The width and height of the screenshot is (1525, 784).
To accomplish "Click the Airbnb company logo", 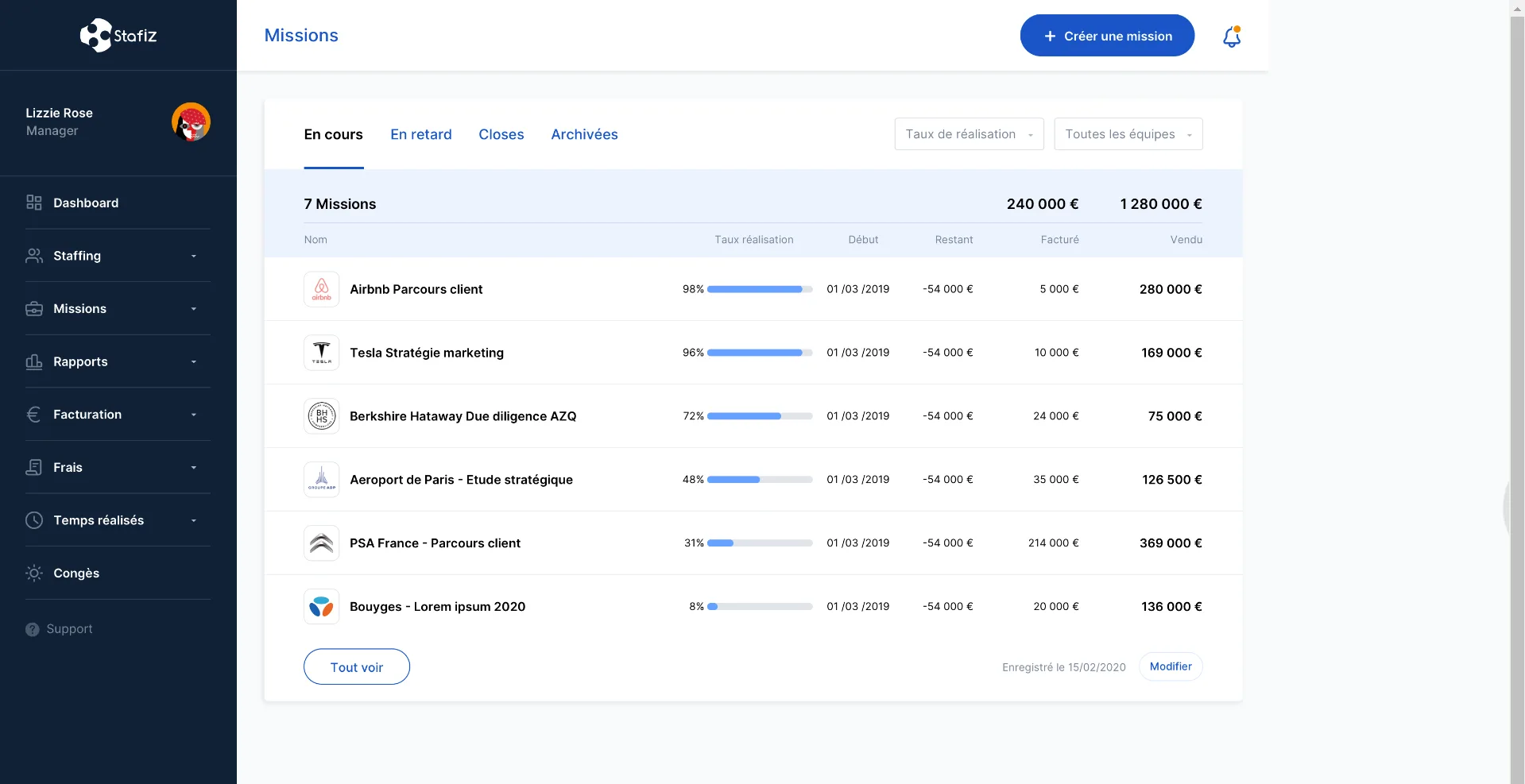I will (x=322, y=289).
